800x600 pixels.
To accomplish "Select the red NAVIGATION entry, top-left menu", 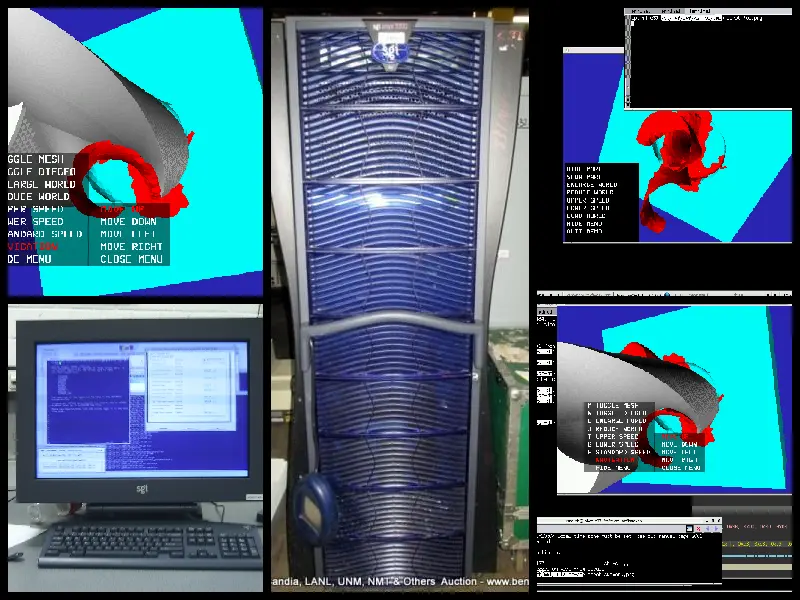I will pyautogui.click(x=32, y=246).
